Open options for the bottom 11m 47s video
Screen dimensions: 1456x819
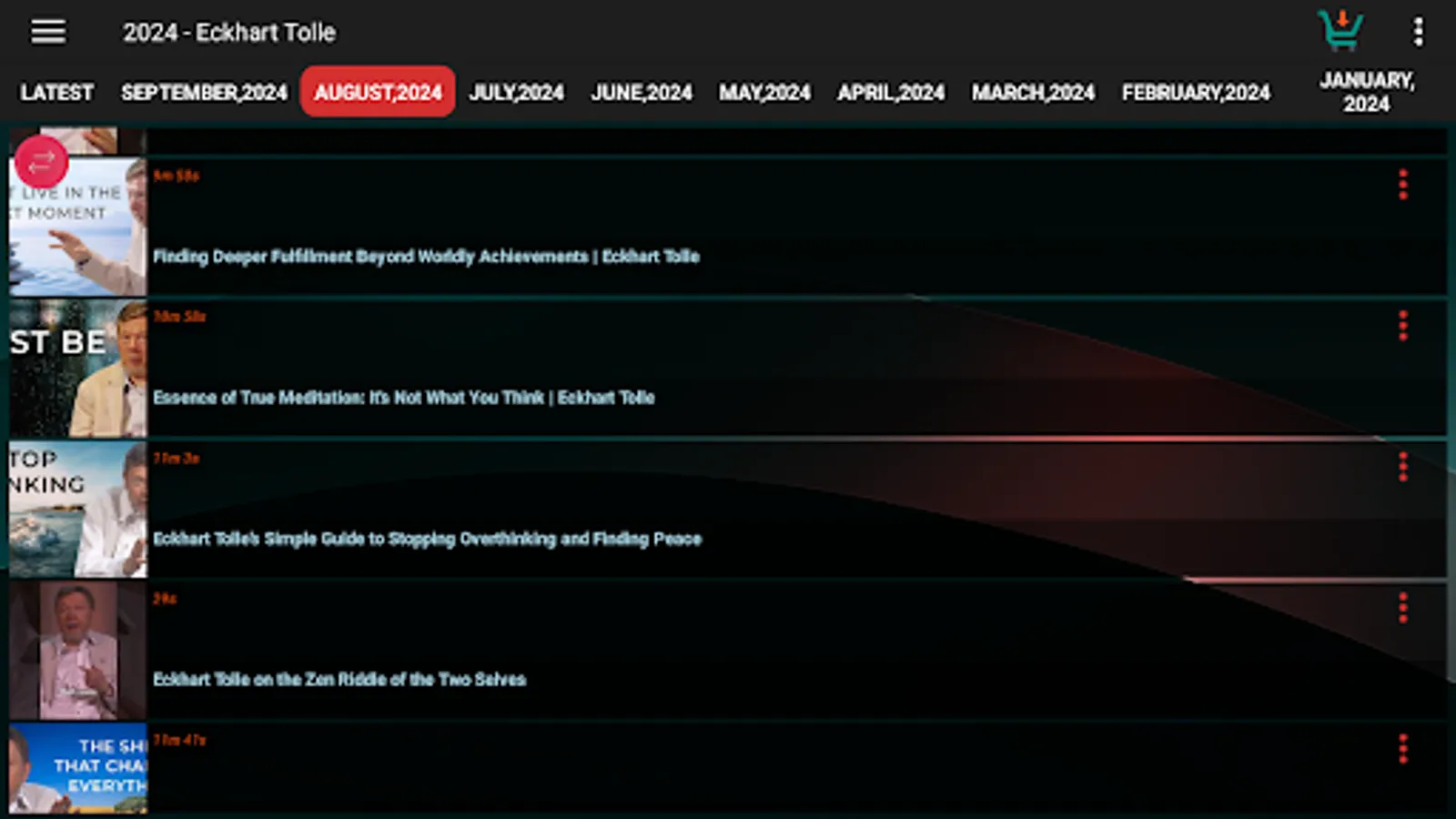point(1402,749)
